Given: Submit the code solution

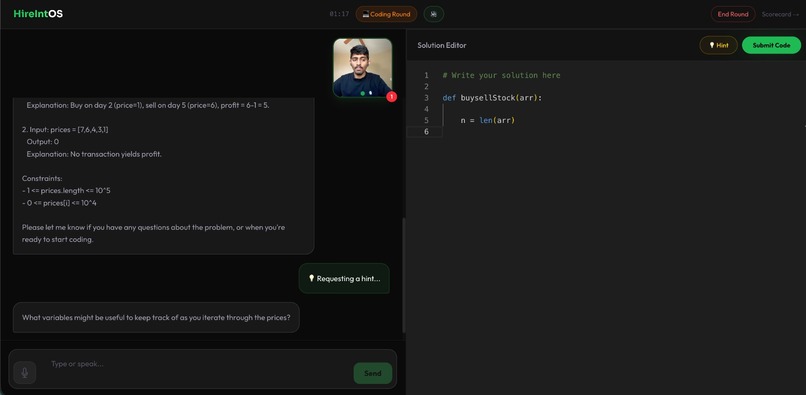Looking at the screenshot, I should click(771, 45).
